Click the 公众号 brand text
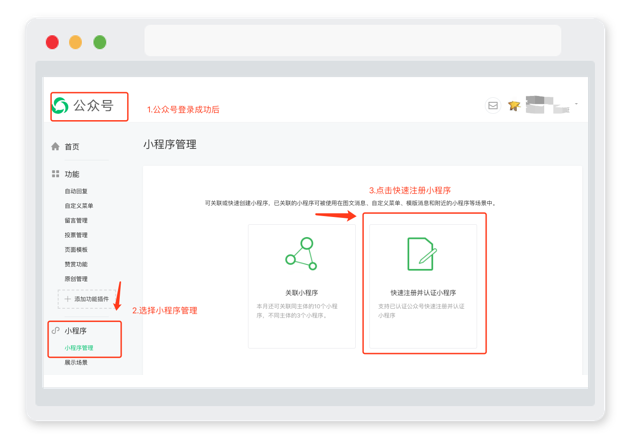The image size is (640, 445). coord(93,106)
